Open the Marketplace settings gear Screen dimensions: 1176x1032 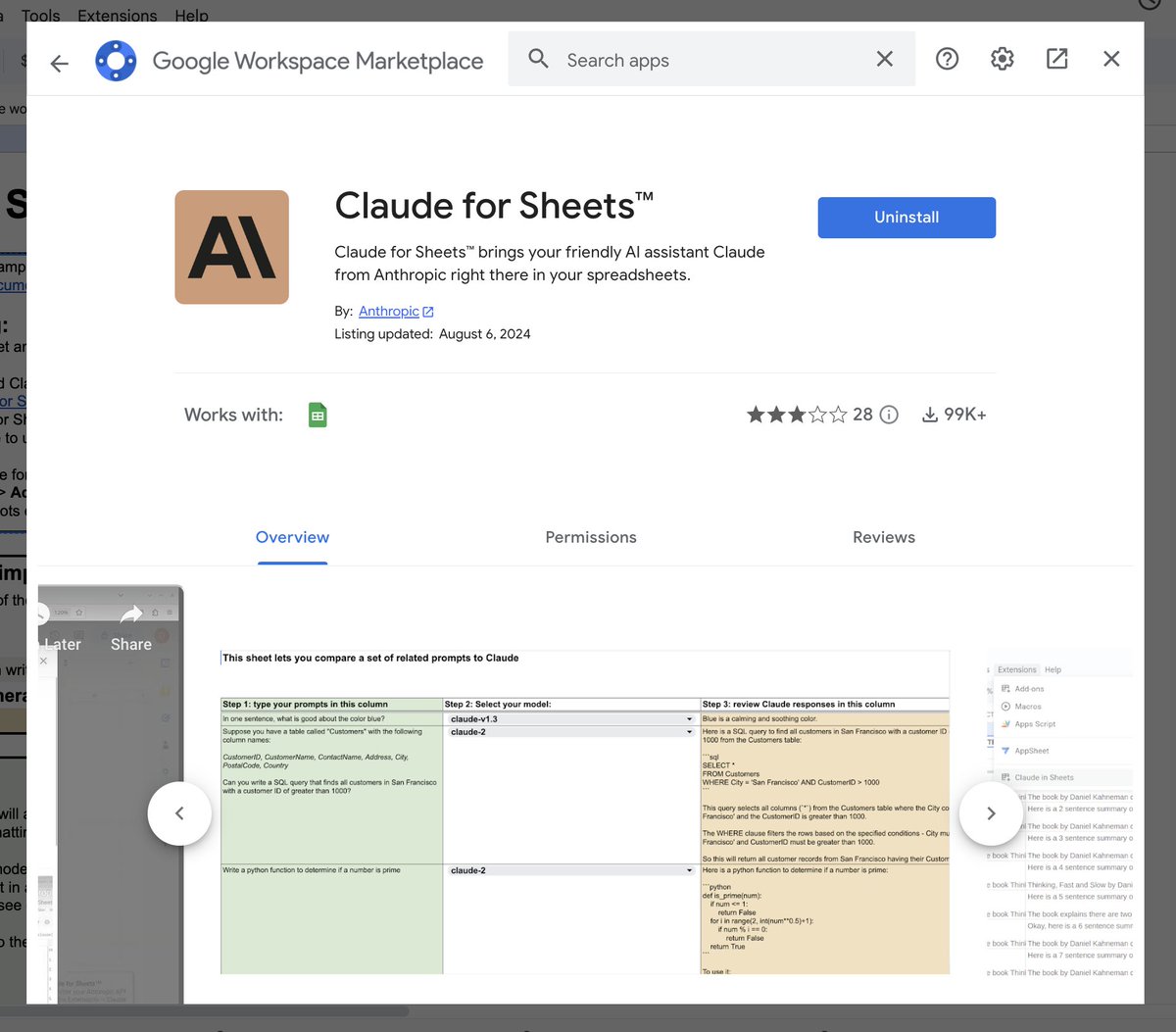(1002, 59)
